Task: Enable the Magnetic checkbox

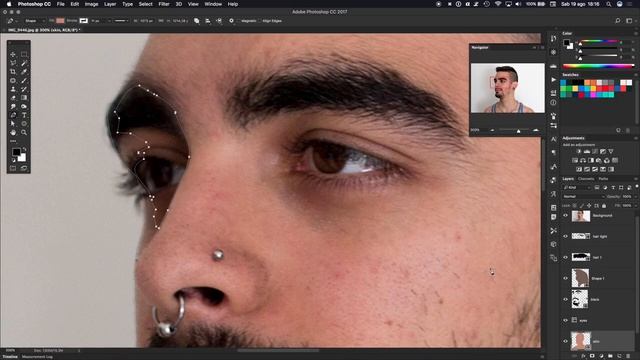Action: point(240,21)
